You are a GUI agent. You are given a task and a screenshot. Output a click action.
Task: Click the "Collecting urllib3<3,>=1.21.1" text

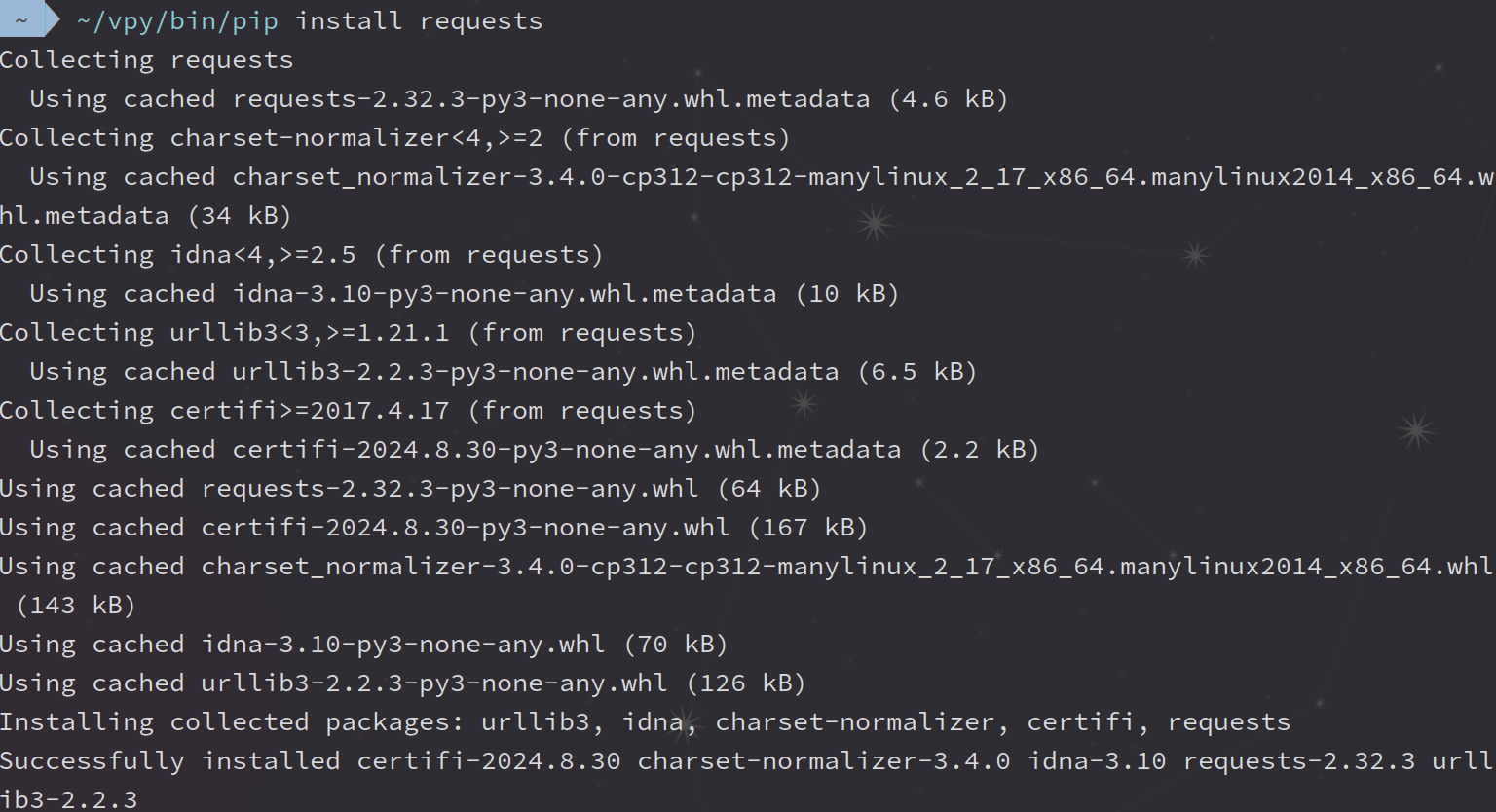pyautogui.click(x=224, y=333)
